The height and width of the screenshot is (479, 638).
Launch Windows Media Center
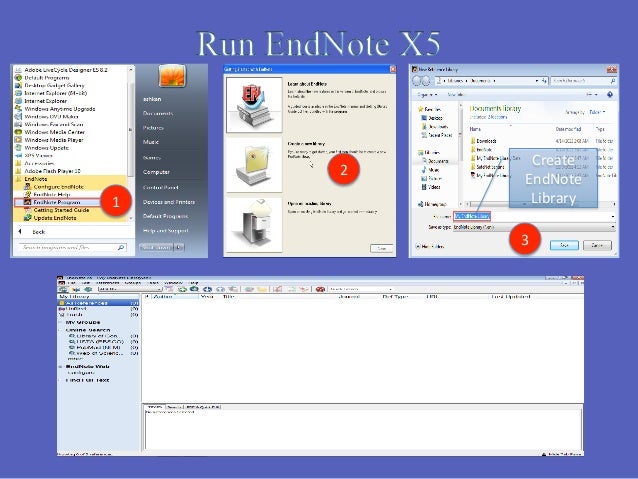pos(55,132)
